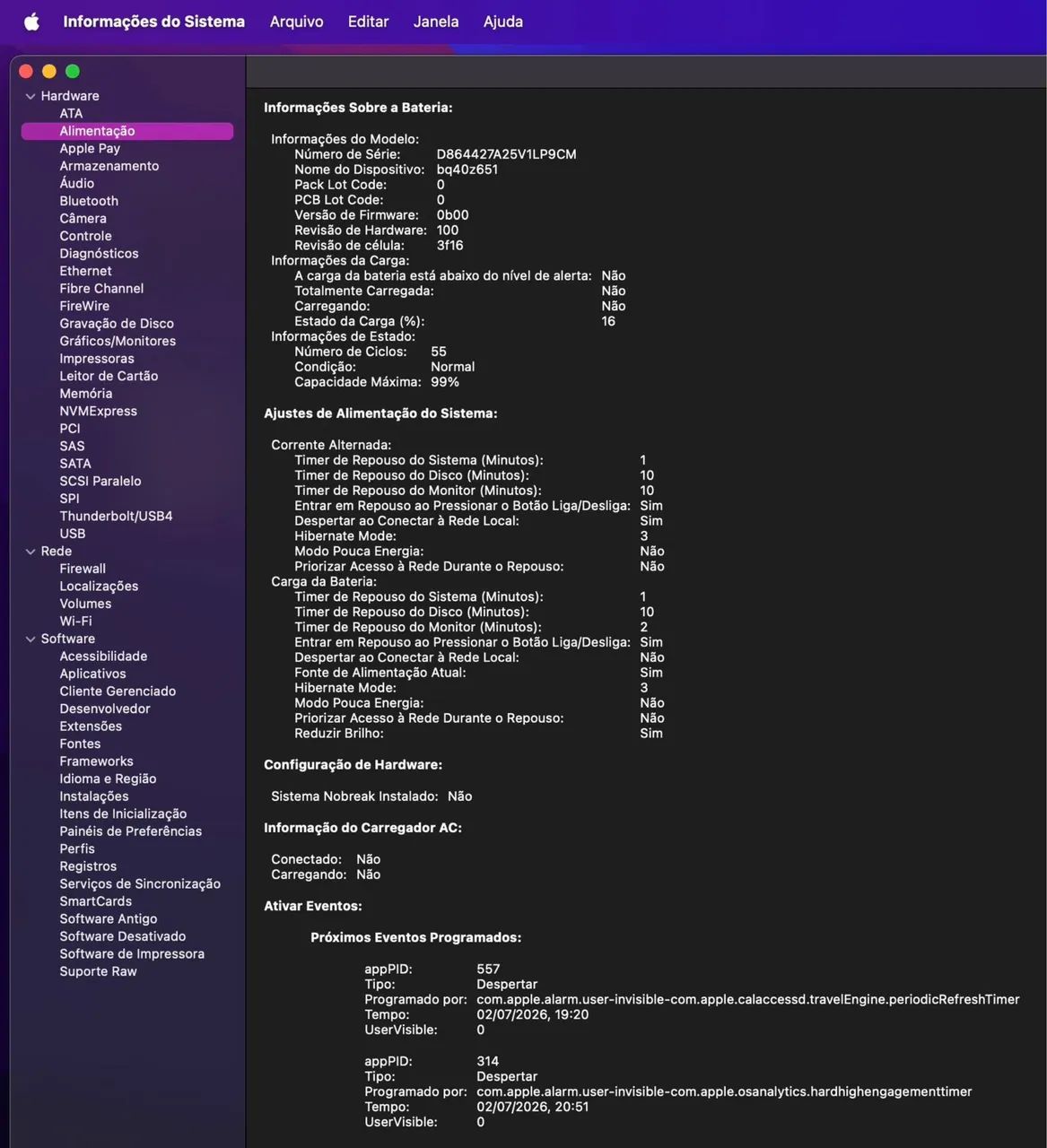
Task: Select Câmera in the sidebar
Action: coord(83,219)
